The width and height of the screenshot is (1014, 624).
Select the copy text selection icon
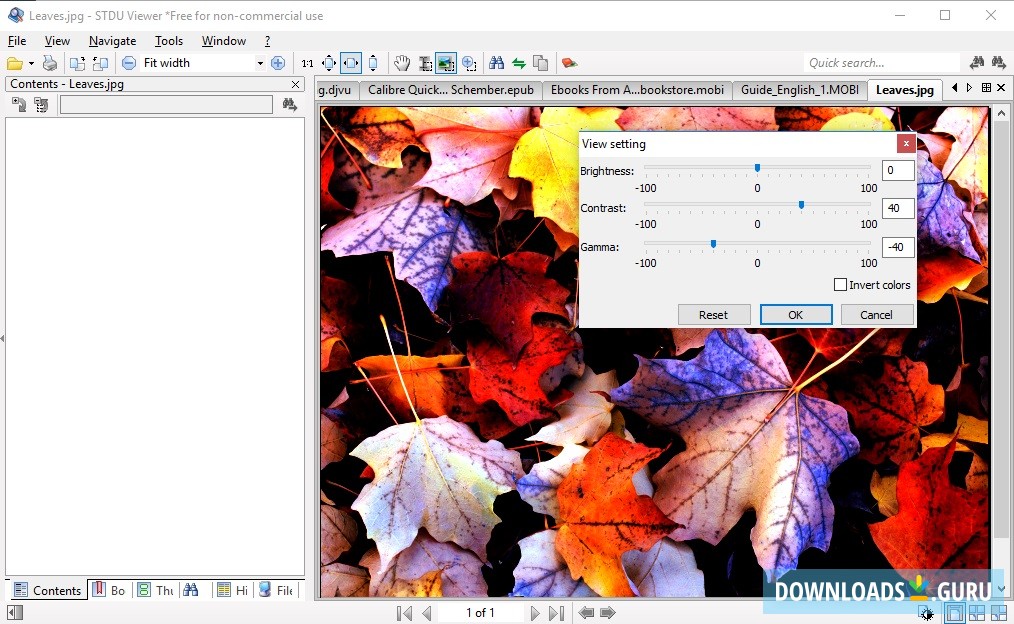click(x=541, y=62)
